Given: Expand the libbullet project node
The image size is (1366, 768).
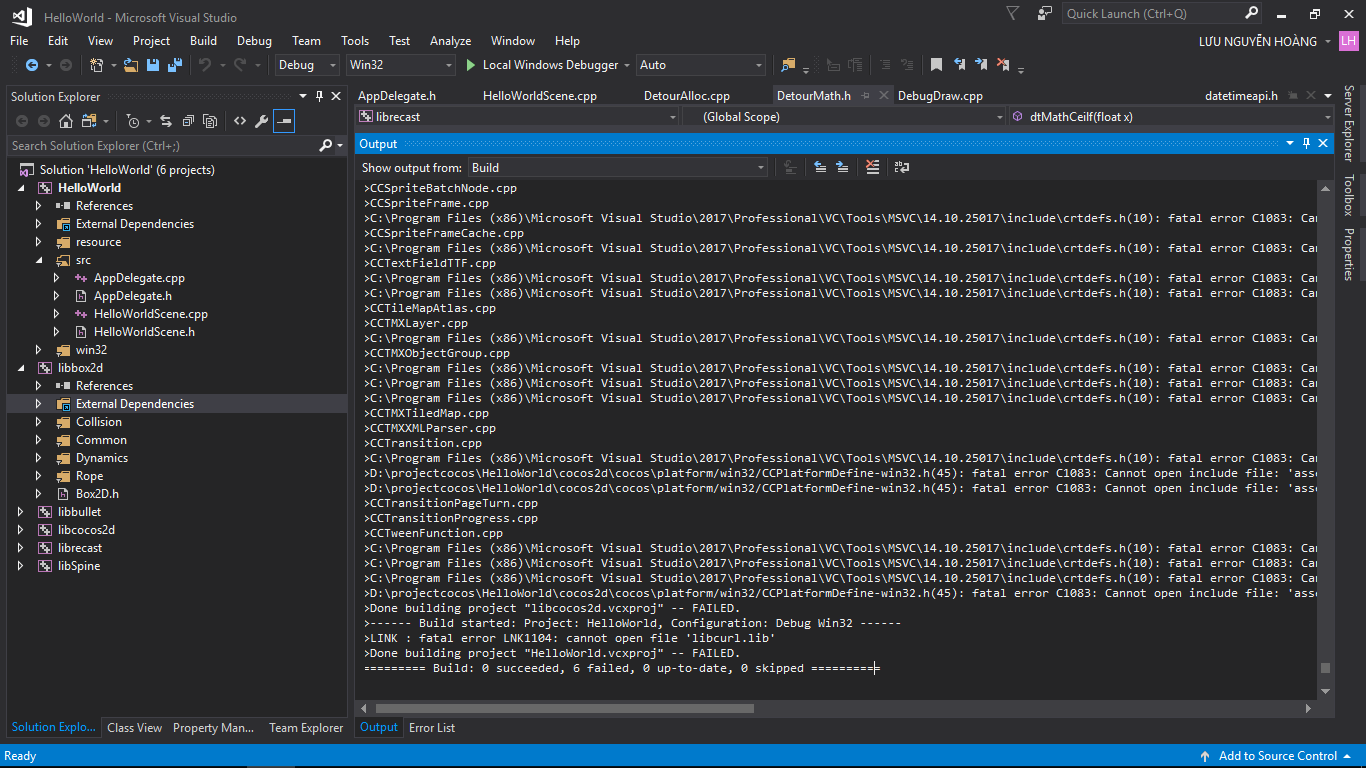Looking at the screenshot, I should (21, 512).
